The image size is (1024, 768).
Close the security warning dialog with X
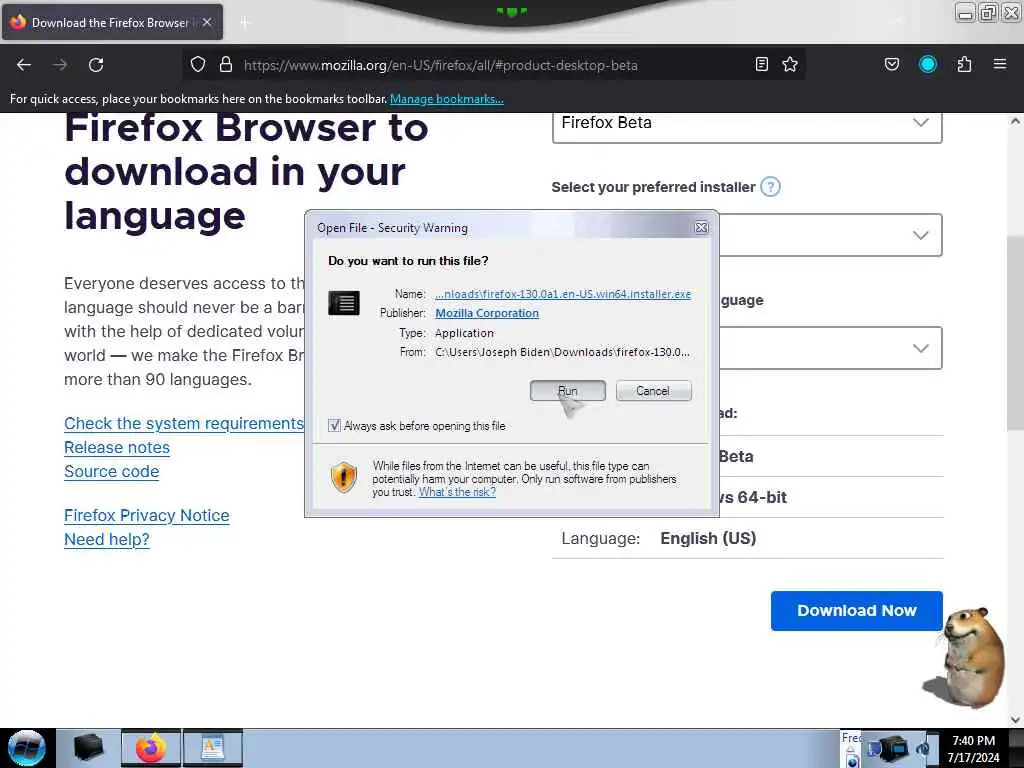click(x=701, y=227)
